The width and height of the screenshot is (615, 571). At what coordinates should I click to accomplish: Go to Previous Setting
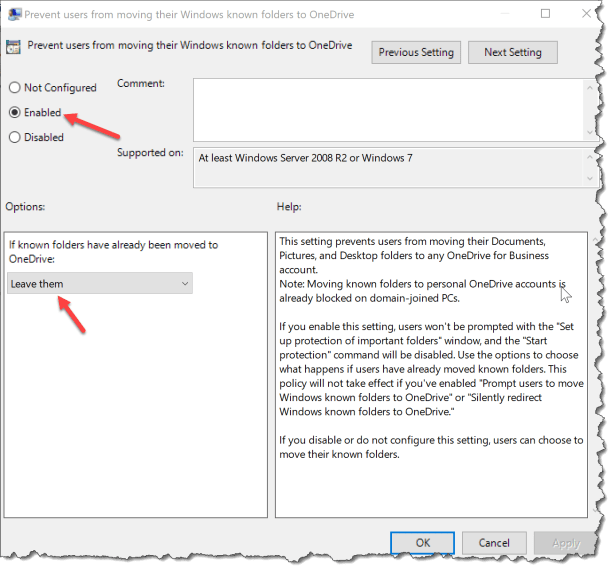pyautogui.click(x=416, y=52)
